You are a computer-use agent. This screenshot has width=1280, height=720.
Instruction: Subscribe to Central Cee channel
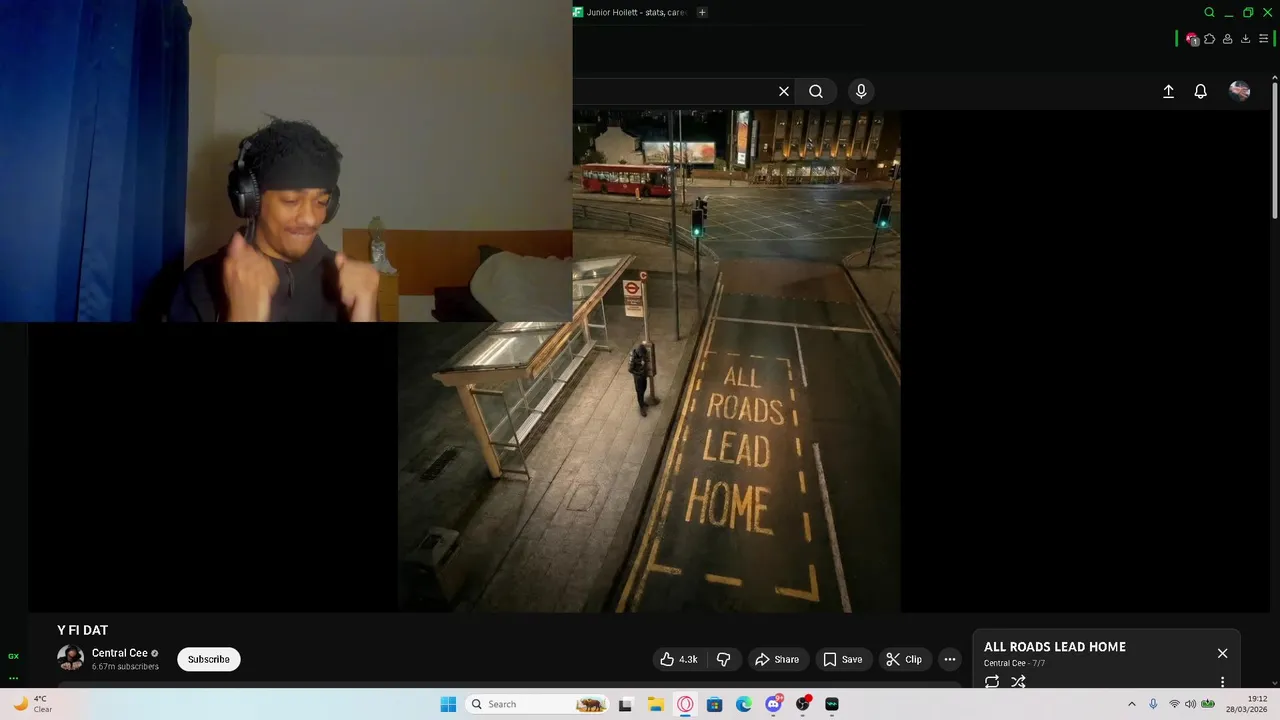(x=209, y=659)
